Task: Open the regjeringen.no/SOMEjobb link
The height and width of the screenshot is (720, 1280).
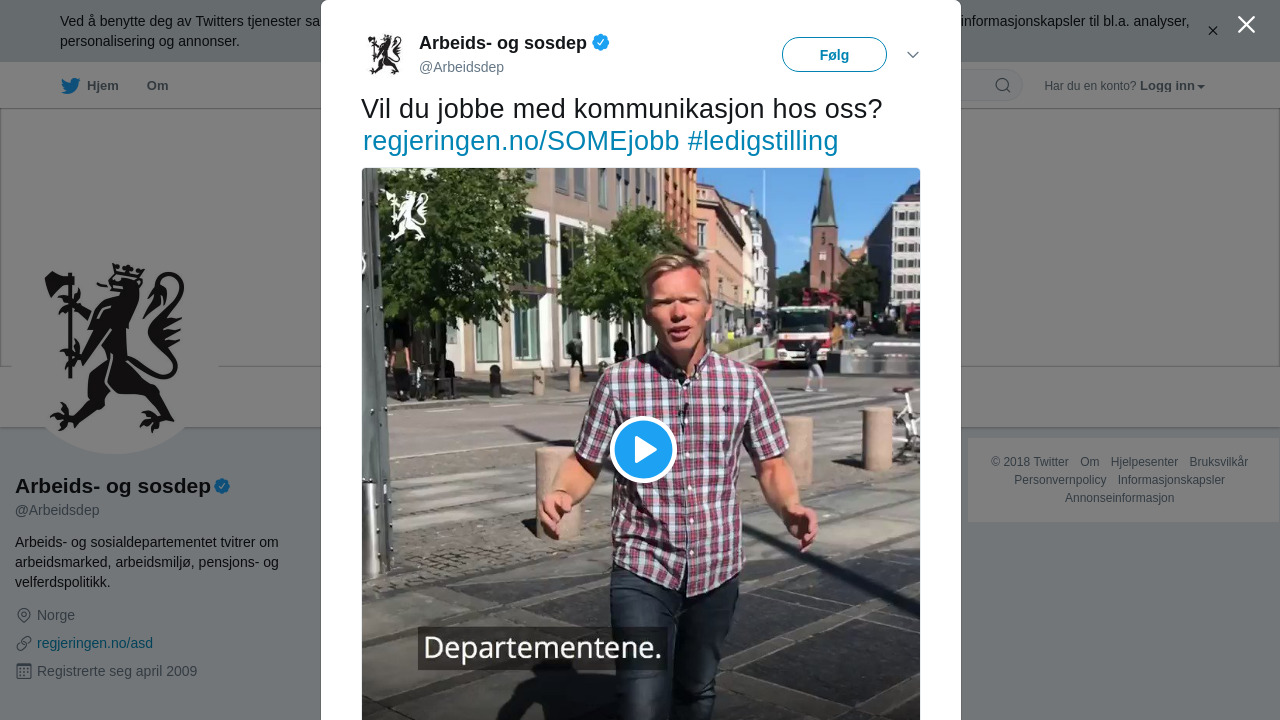Action: point(521,141)
